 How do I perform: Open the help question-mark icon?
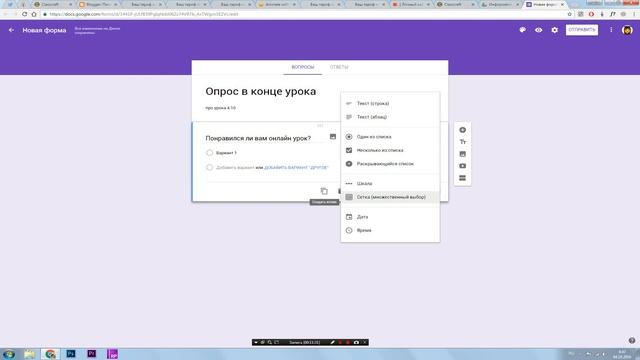click(632, 340)
